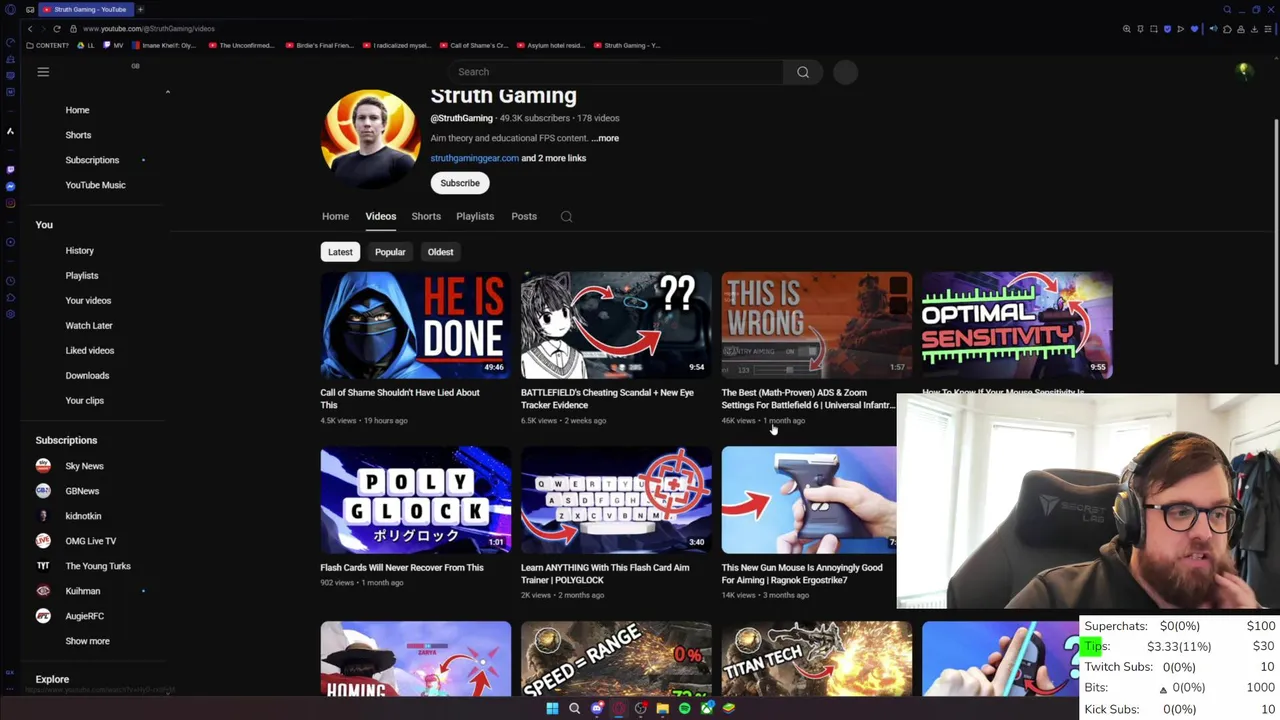The height and width of the screenshot is (720, 1280).
Task: Click the OMG Live TV channel avatar
Action: (x=43, y=541)
